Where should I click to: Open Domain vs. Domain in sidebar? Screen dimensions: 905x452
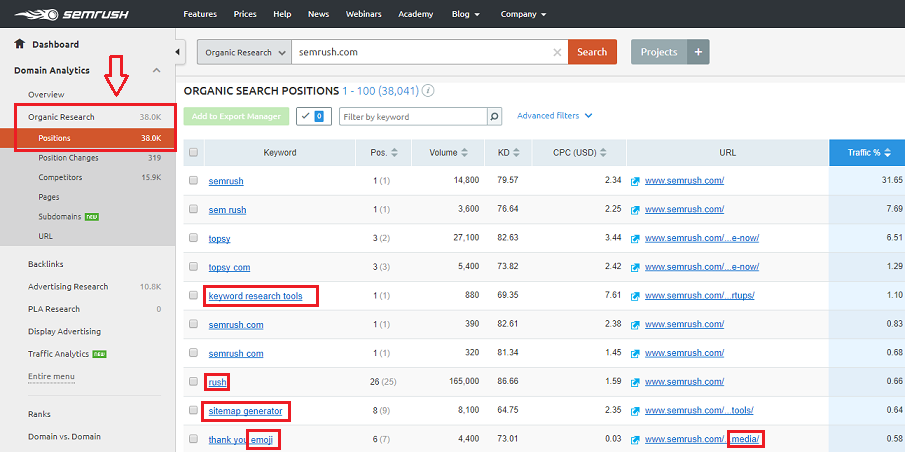pos(64,436)
